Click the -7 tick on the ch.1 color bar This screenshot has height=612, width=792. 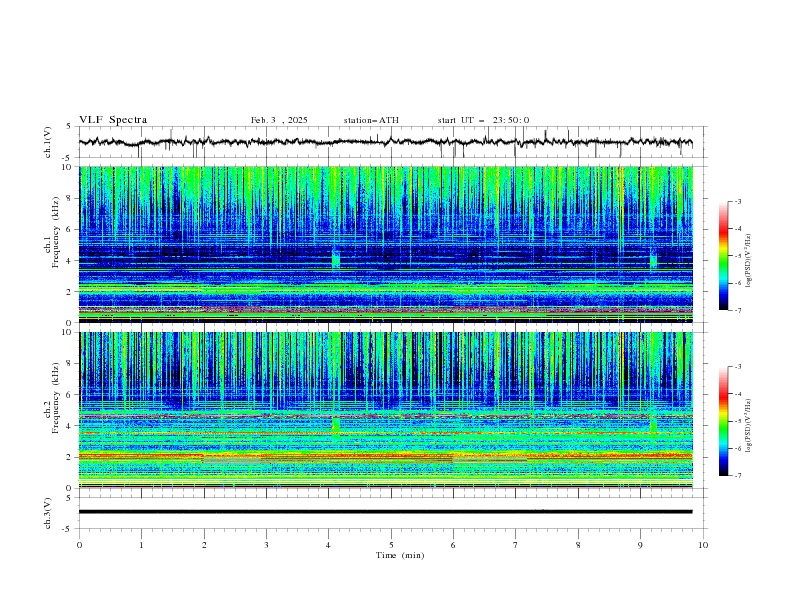point(737,310)
